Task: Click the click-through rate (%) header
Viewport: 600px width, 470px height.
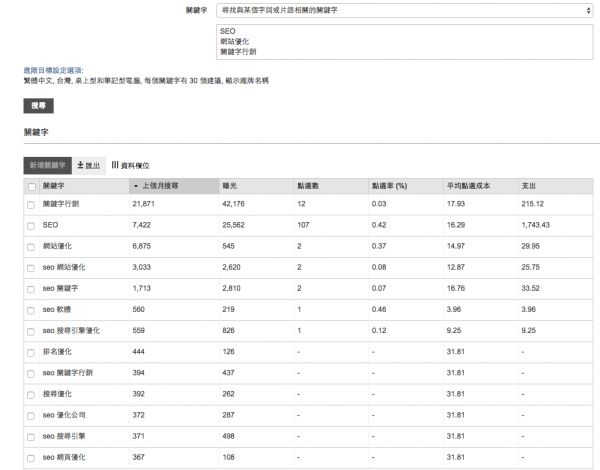Action: click(406, 186)
